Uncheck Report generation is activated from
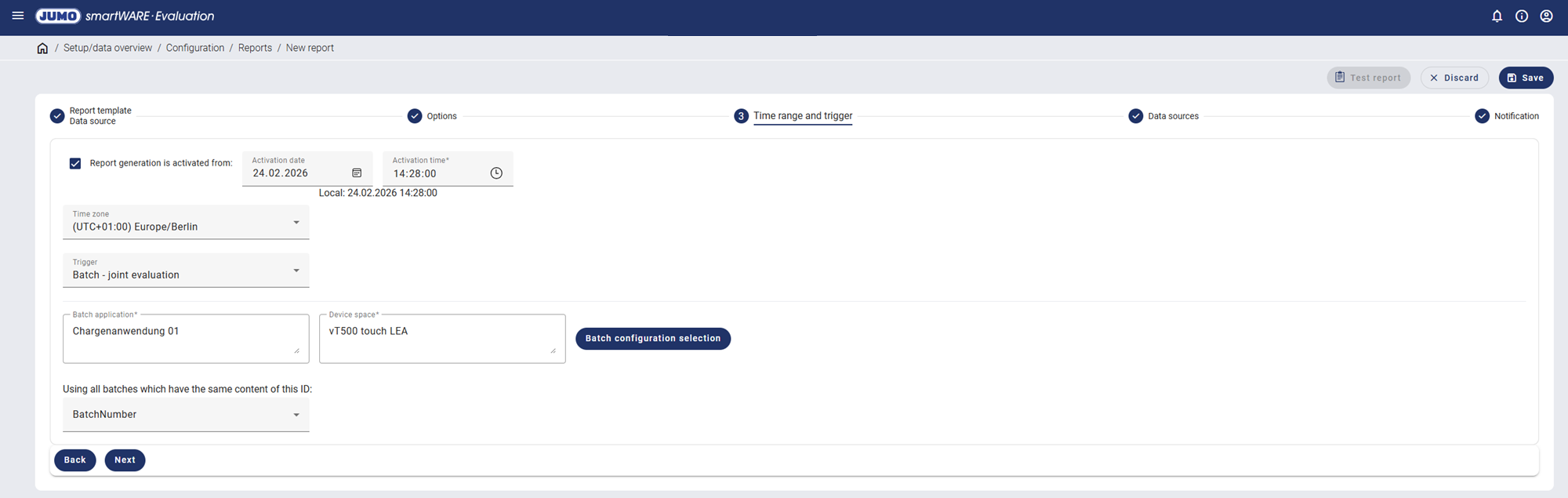The width and height of the screenshot is (1568, 498). tap(75, 163)
